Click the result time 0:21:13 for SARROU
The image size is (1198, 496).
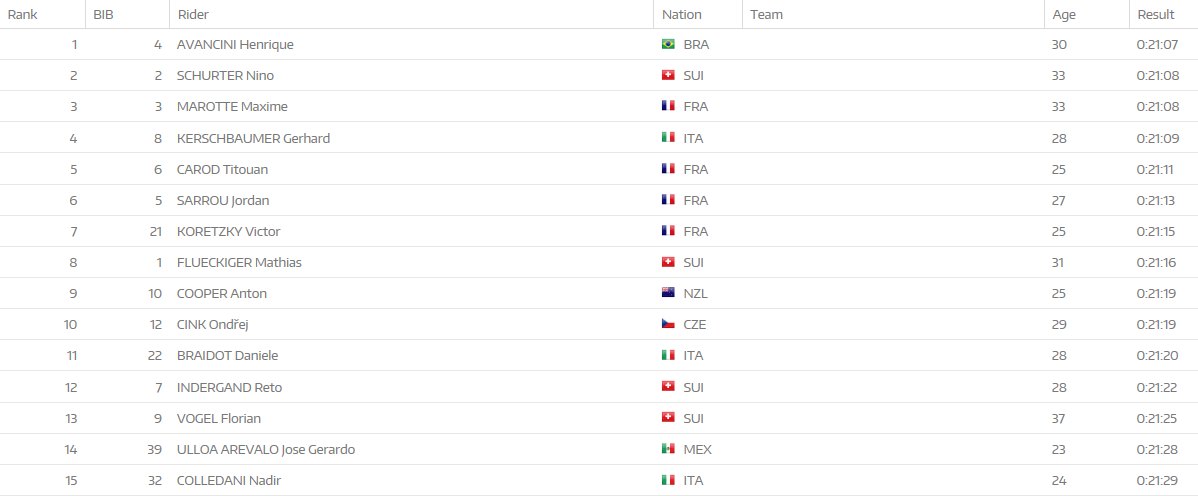(1156, 201)
